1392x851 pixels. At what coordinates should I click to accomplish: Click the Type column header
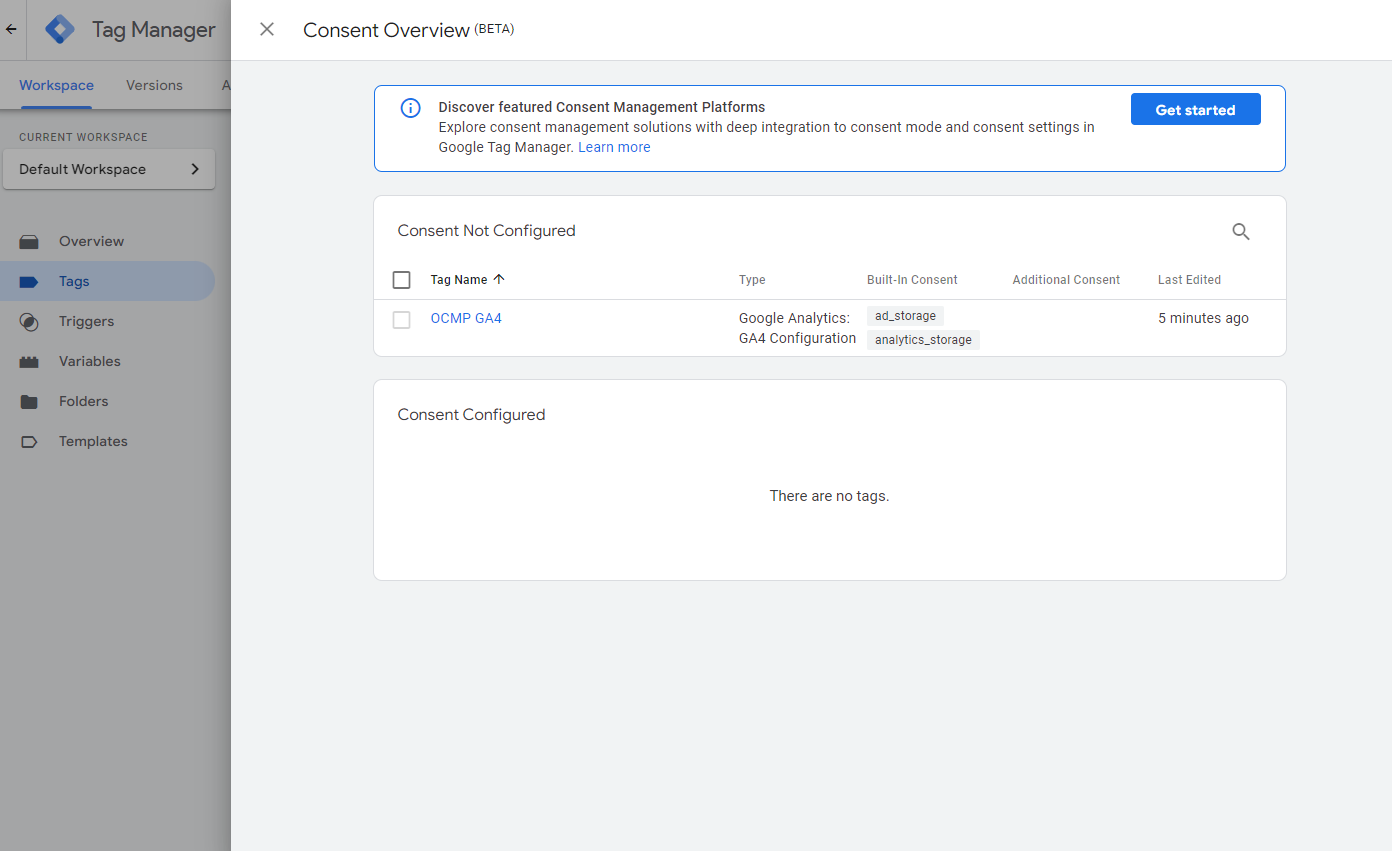752,280
